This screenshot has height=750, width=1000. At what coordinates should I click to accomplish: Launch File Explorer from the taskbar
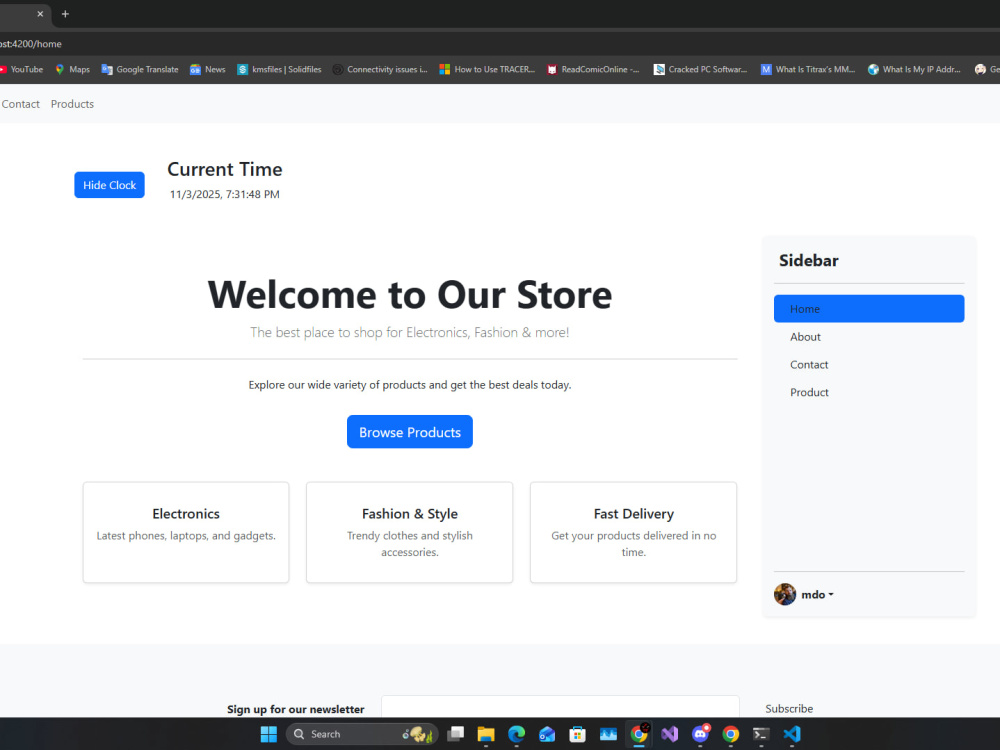(486, 734)
